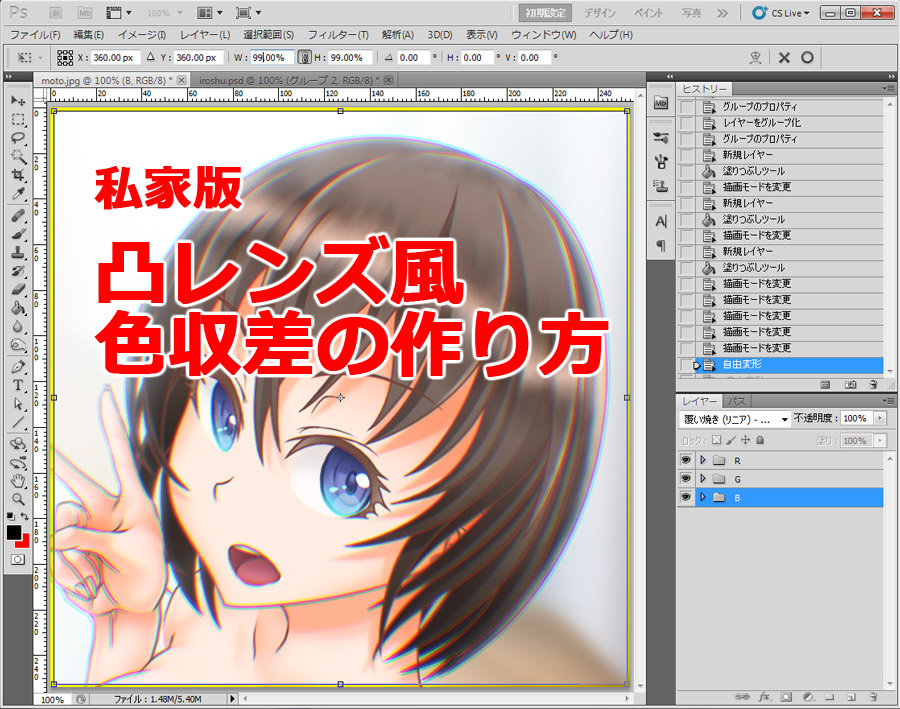Image resolution: width=900 pixels, height=709 pixels.
Task: Click the foreground black color swatch
Action: coord(14,532)
